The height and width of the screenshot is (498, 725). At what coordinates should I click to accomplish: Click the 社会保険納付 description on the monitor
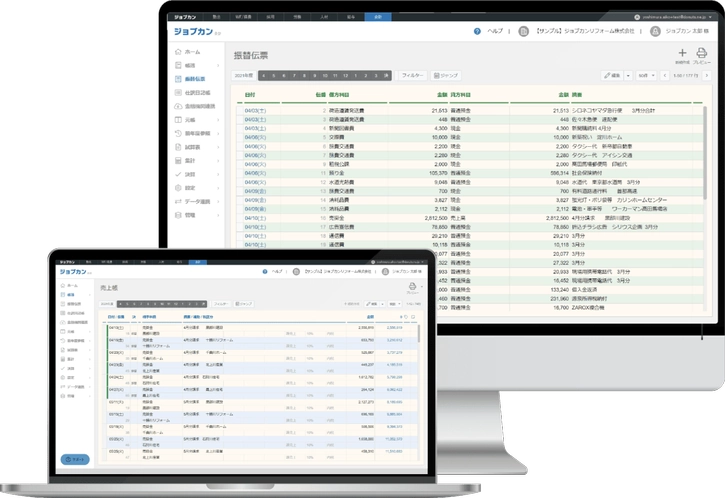point(587,173)
